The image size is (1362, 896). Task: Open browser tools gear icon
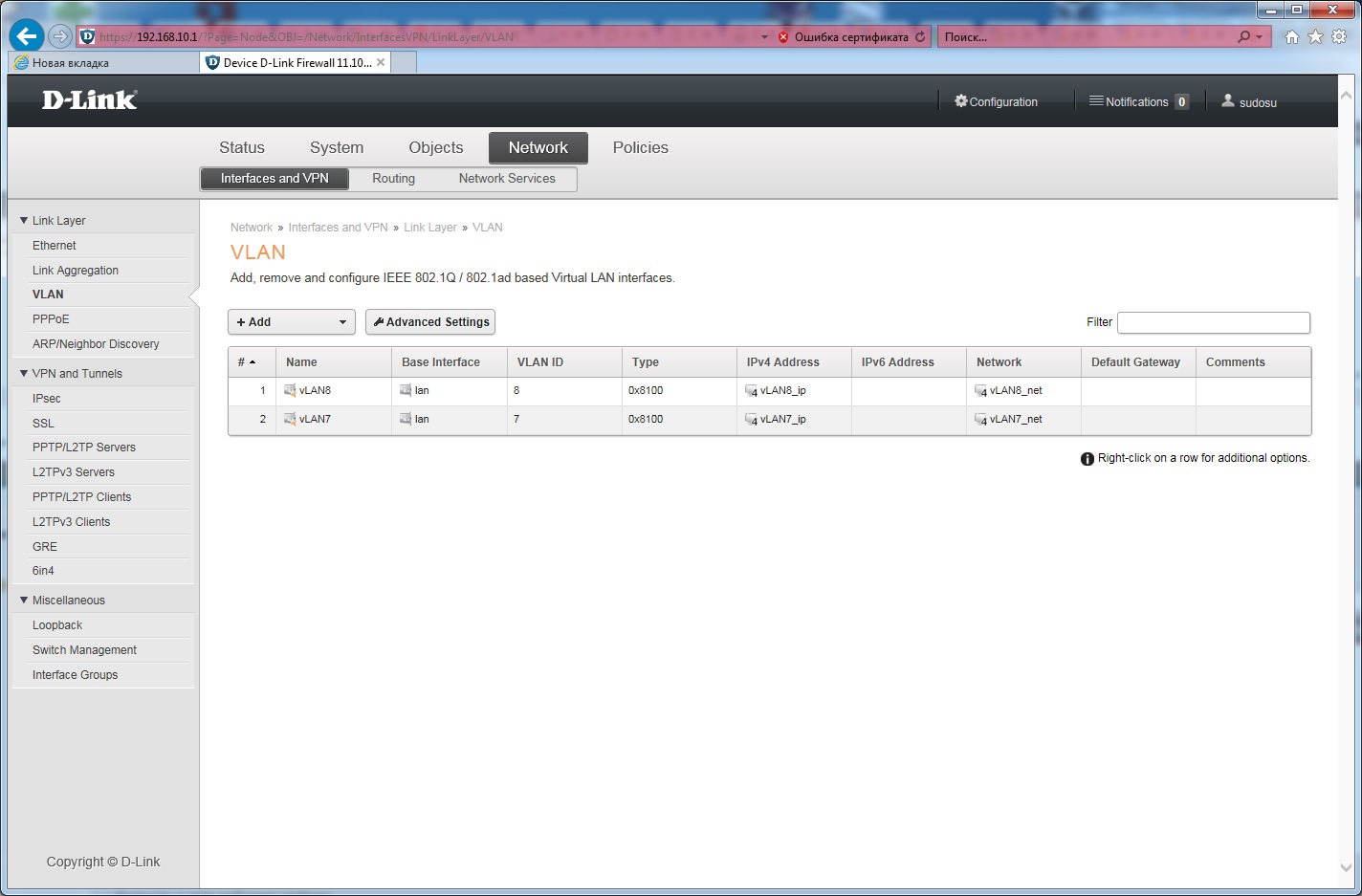pyautogui.click(x=1339, y=37)
